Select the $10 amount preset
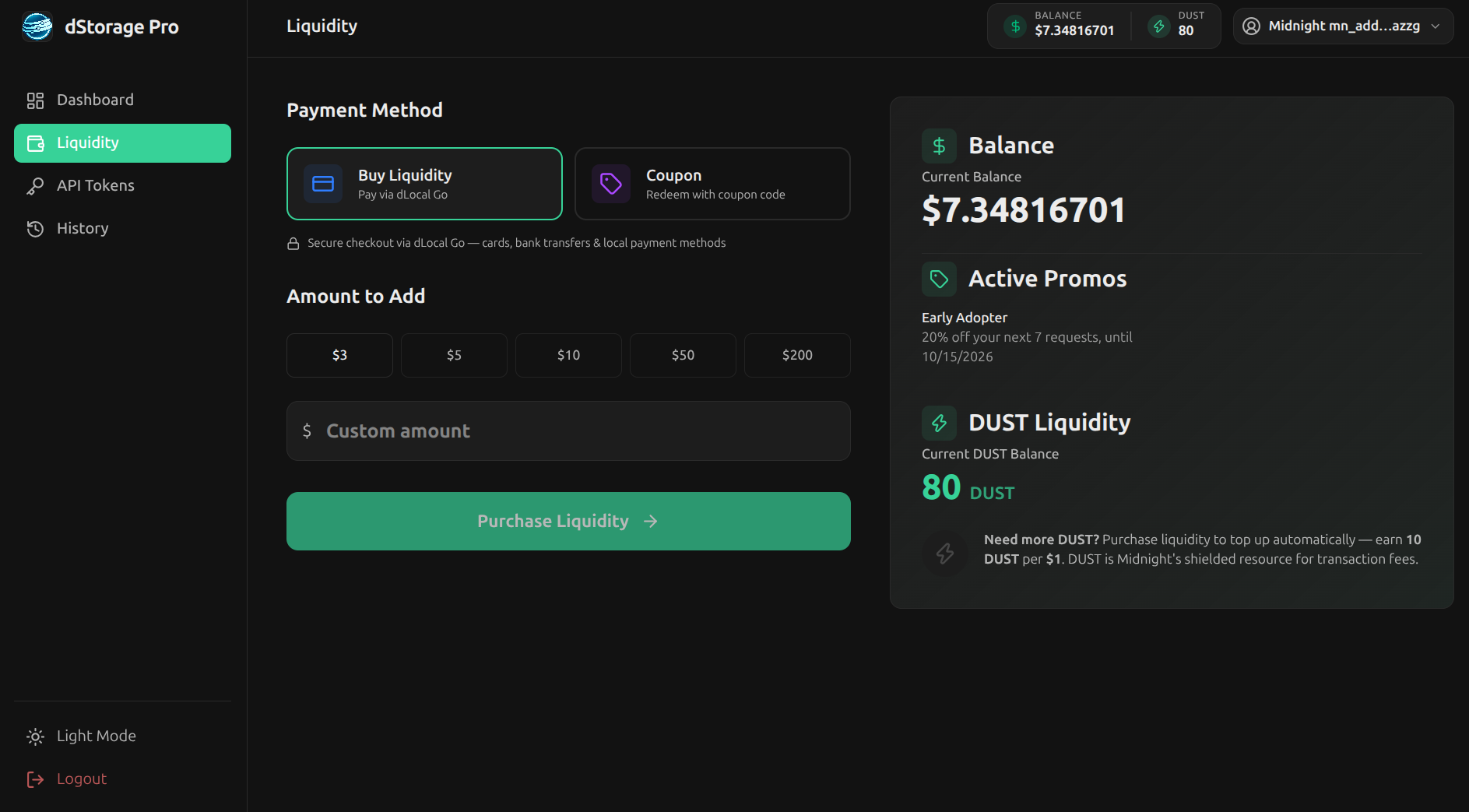1469x812 pixels. (x=568, y=356)
